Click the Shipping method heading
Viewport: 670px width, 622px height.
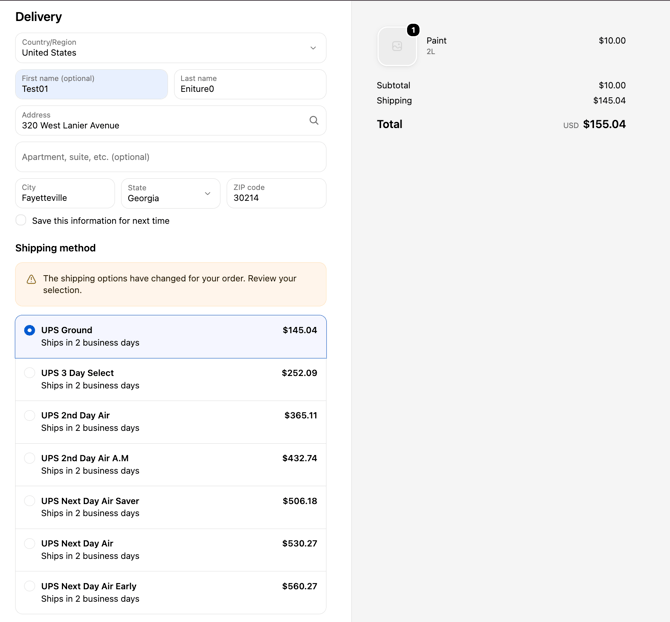pyautogui.click(x=56, y=248)
